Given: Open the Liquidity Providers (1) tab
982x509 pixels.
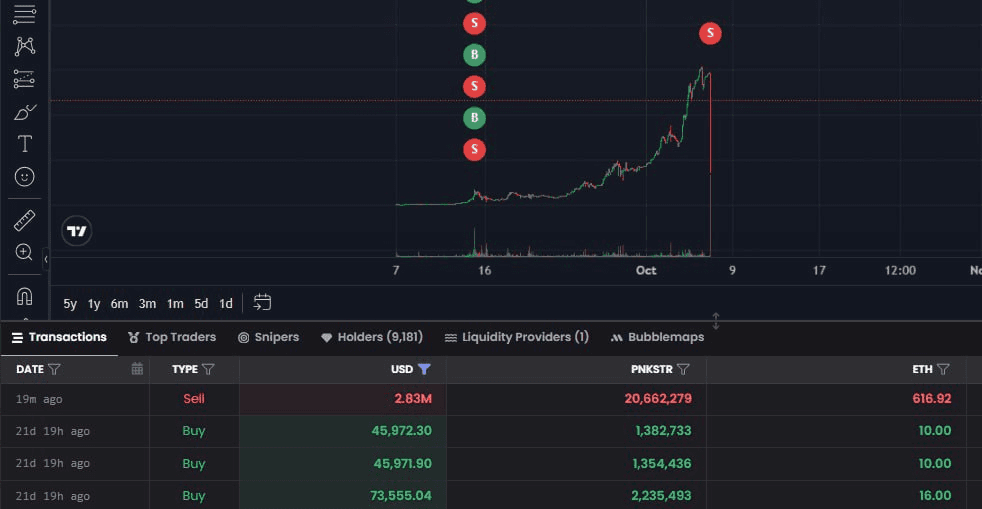Looking at the screenshot, I should [x=517, y=337].
